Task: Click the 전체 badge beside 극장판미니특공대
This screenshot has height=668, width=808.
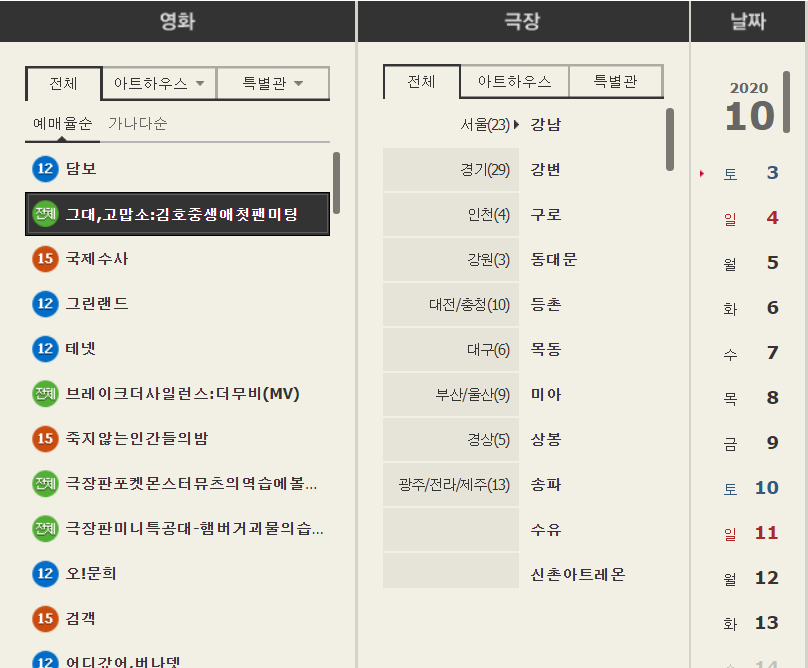Action: (45, 529)
